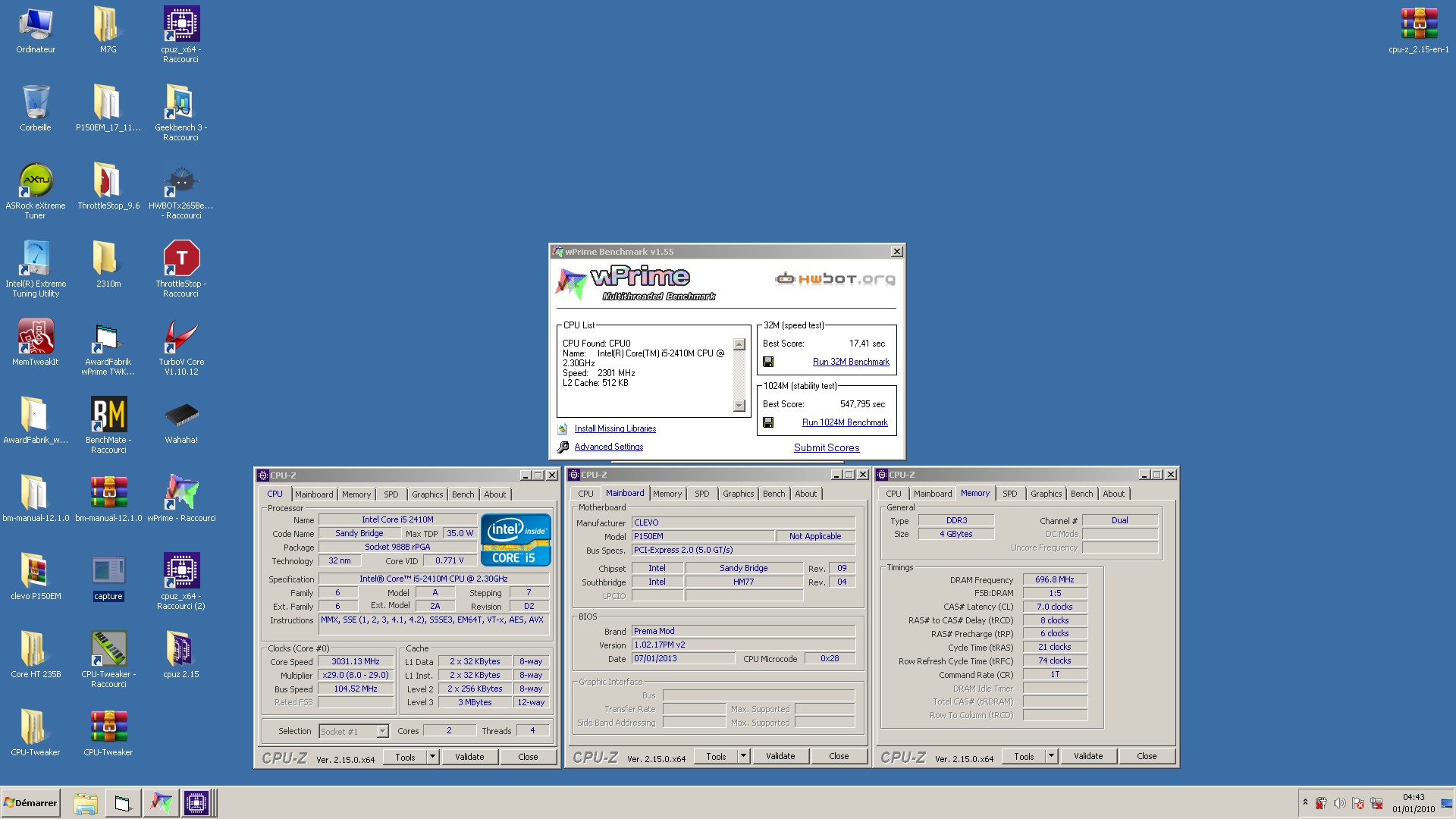Save the 1024M score disk icon
The width and height of the screenshot is (1456, 819).
(x=768, y=422)
